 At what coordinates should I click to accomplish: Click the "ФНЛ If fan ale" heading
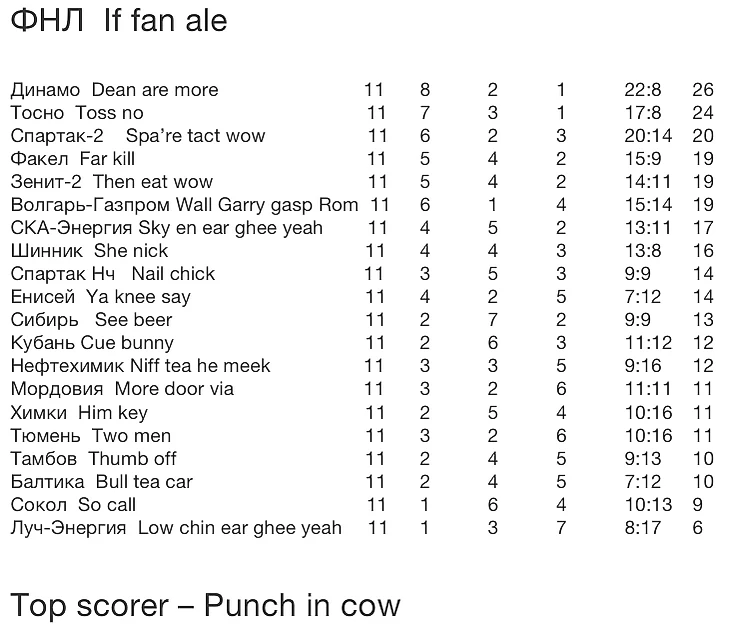(119, 22)
